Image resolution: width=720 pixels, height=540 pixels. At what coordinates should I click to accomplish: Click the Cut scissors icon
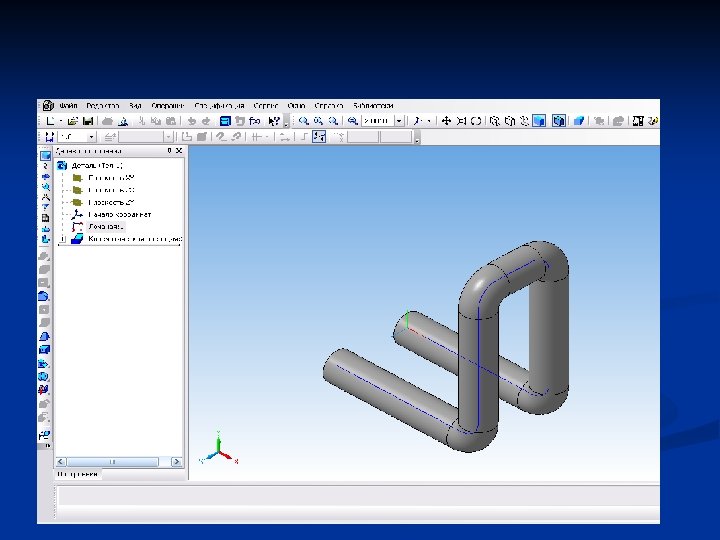(x=141, y=121)
